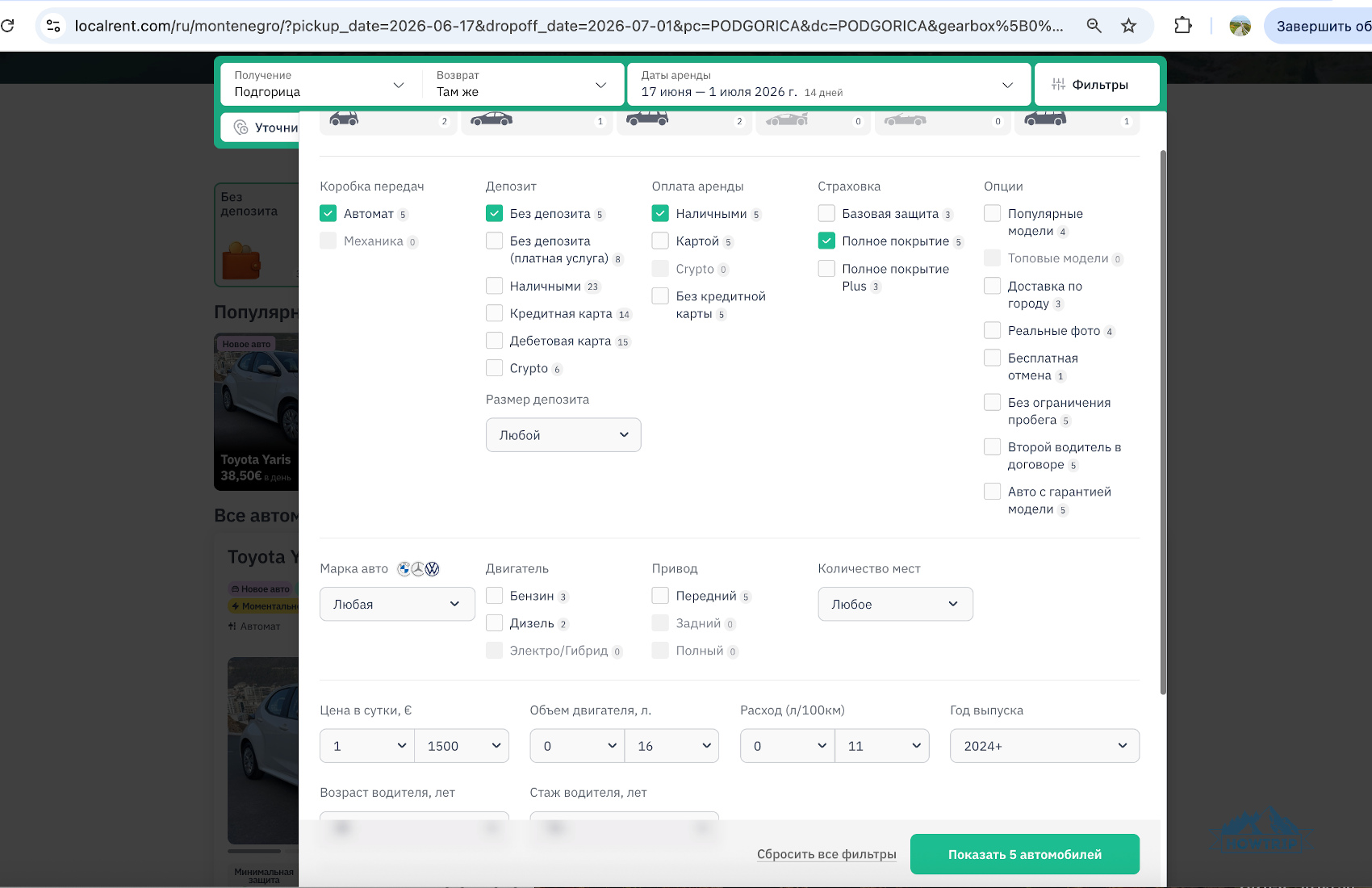This screenshot has height=888, width=1372.
Task: Open the maximum daily price dropdown showing 1500
Action: coord(462,746)
